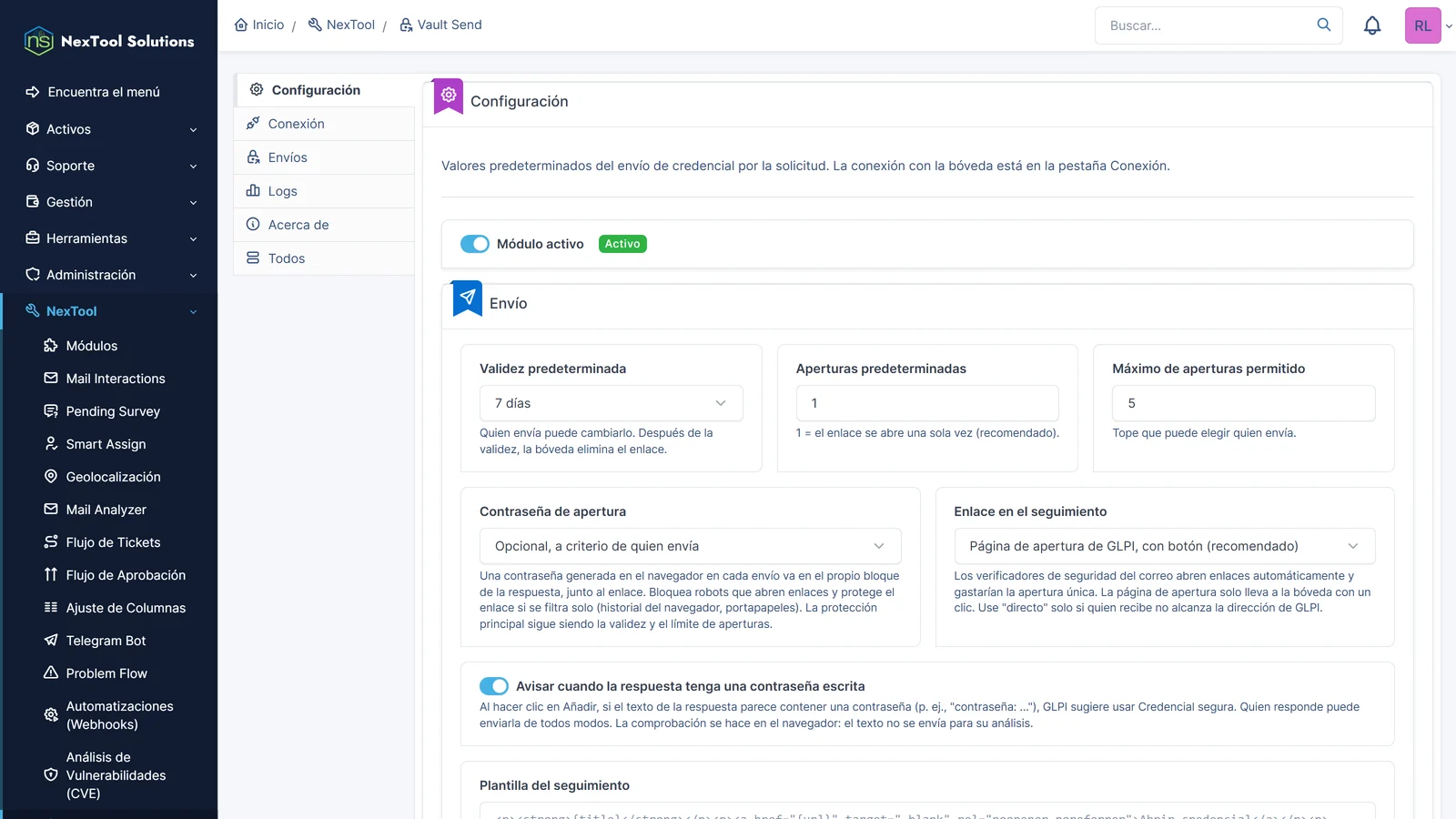The width and height of the screenshot is (1456, 819).
Task: Click the Automatizaciones webhooks gear icon
Action: pos(51,715)
